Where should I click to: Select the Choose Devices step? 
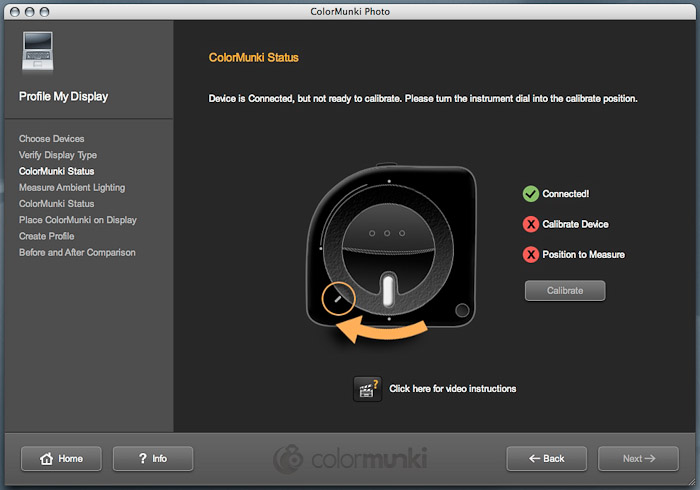point(51,139)
